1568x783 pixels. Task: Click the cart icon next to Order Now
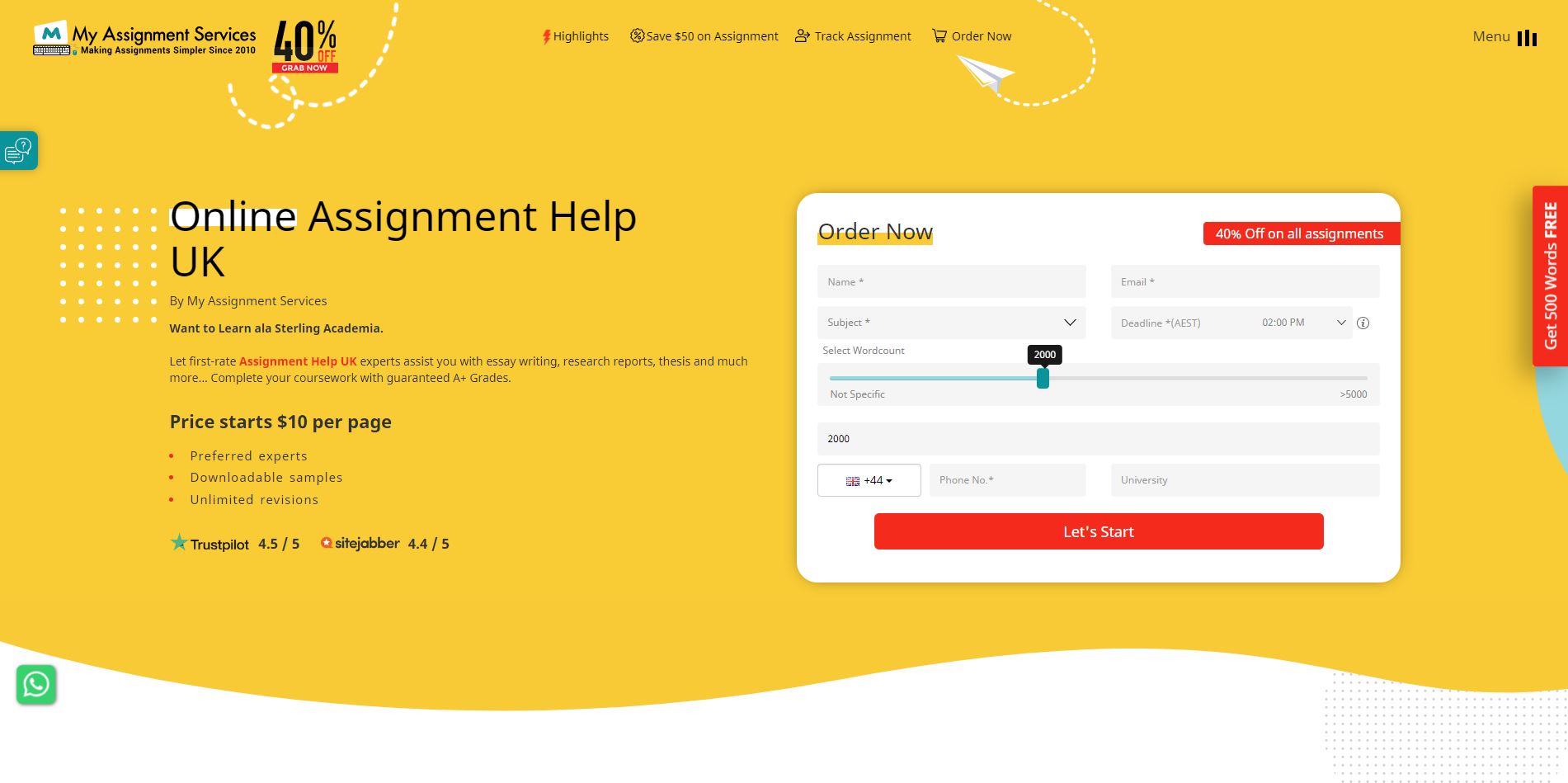click(x=939, y=35)
